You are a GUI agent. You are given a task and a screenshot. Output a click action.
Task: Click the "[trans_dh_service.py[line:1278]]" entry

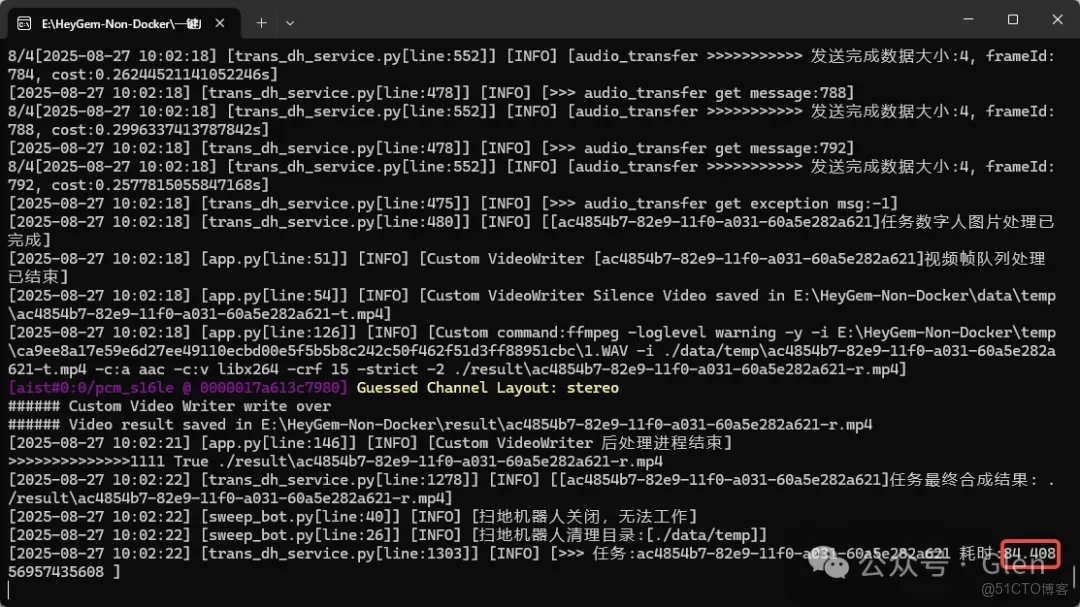tap(340, 480)
